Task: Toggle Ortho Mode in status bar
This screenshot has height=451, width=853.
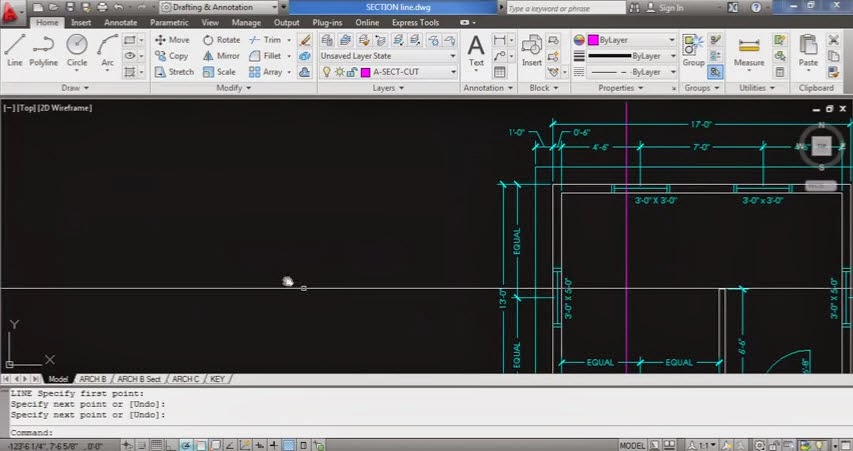Action: pos(171,446)
